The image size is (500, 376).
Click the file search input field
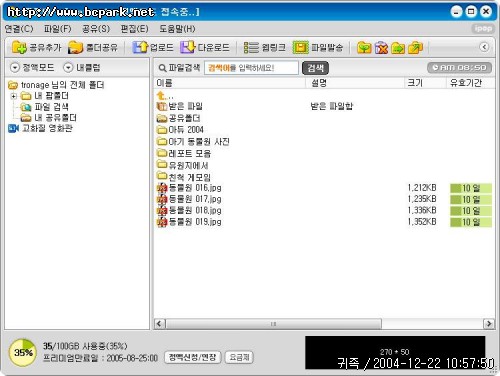click(251, 68)
